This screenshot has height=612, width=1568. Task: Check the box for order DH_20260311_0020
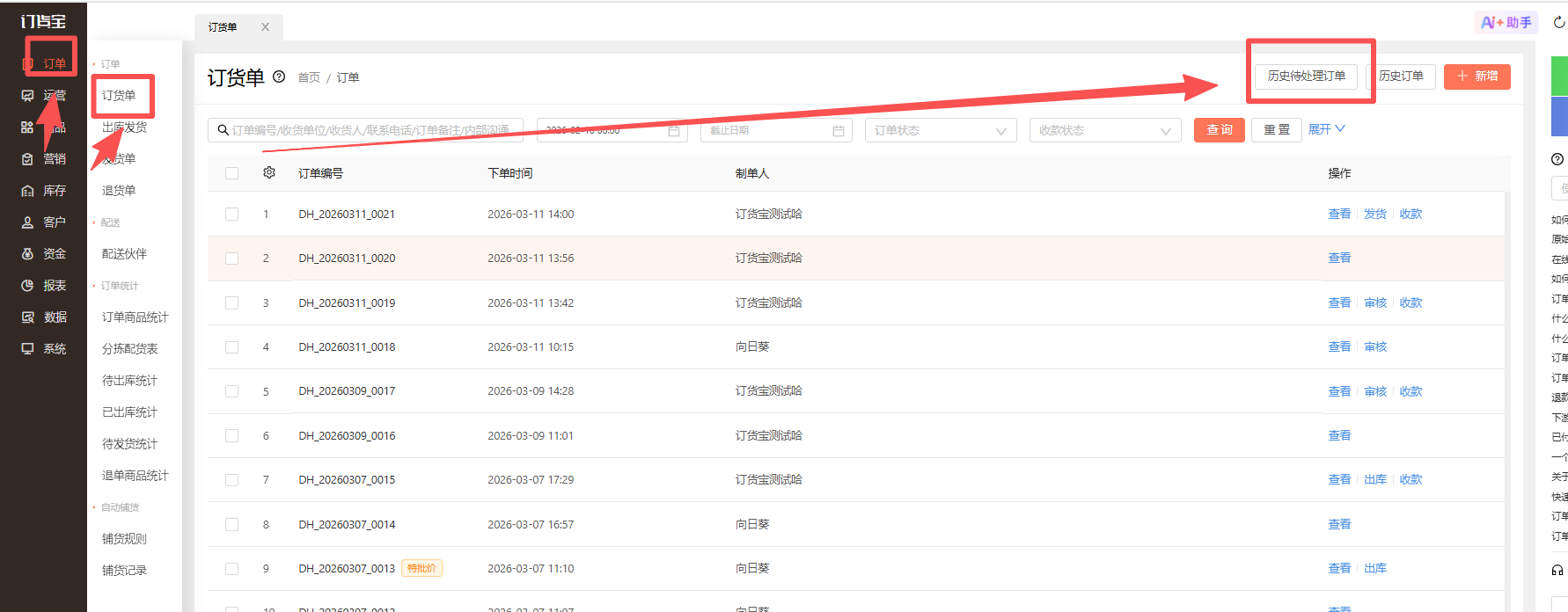[232, 259]
